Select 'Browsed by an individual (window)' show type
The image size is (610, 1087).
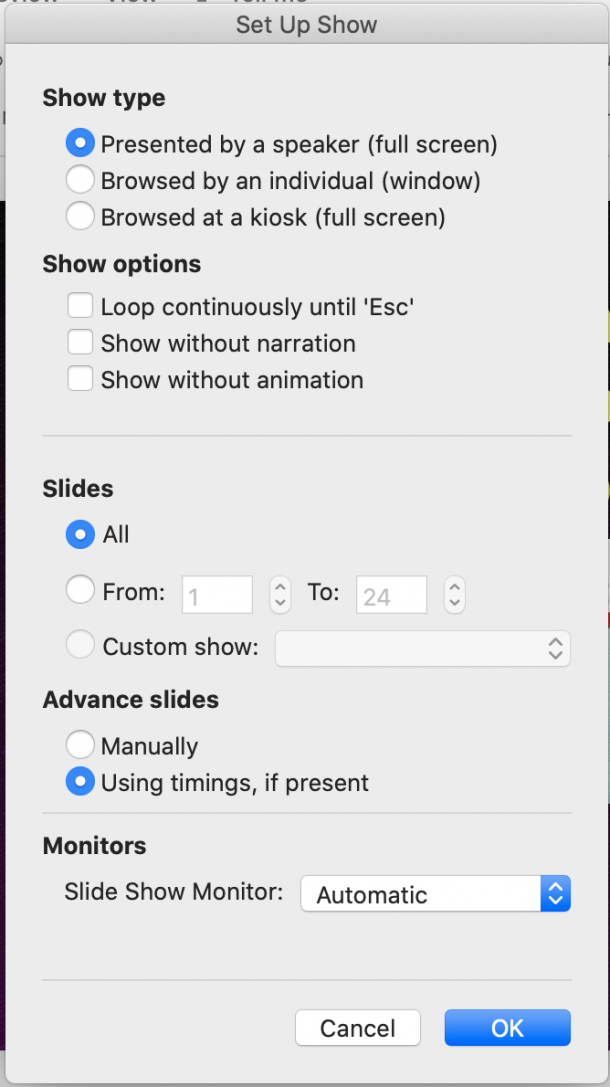(x=80, y=179)
